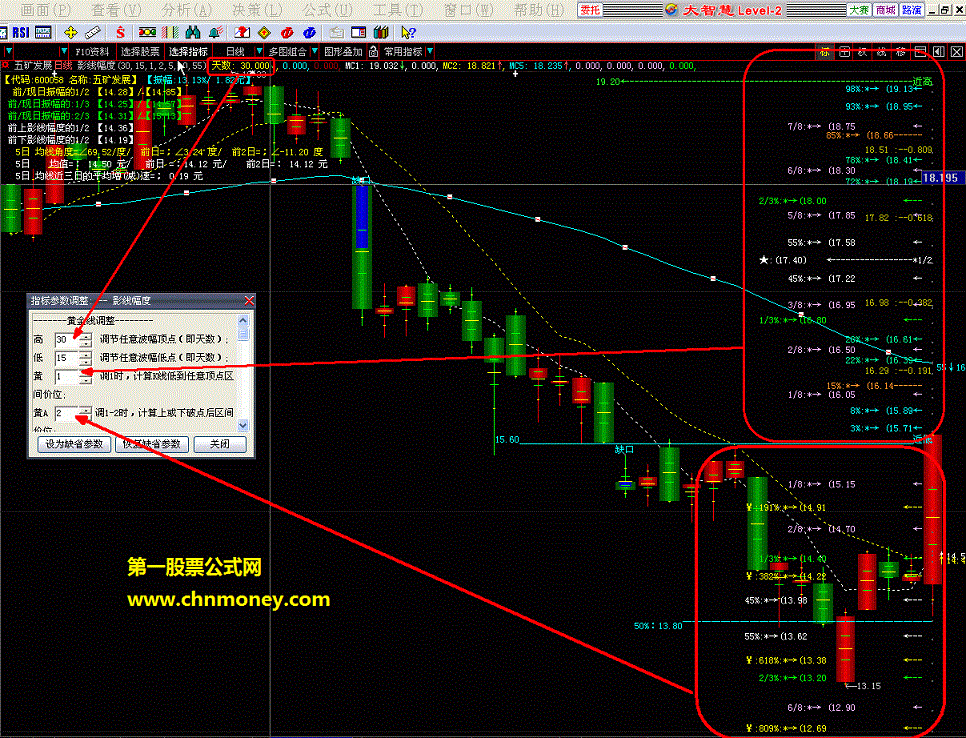Screen dimensions: 966x738
Task: Open the 查看(V) menu
Action: pyautogui.click(x=116, y=10)
